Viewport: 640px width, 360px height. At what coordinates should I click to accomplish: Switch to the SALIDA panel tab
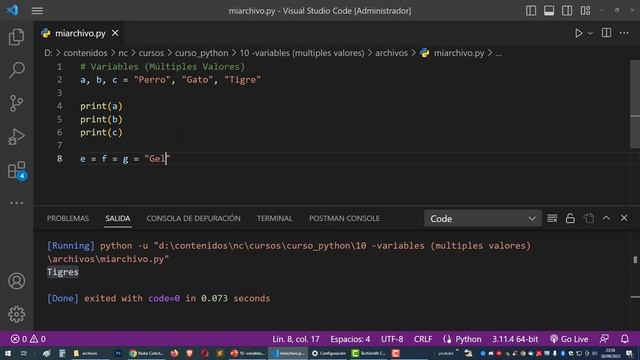(x=118, y=218)
